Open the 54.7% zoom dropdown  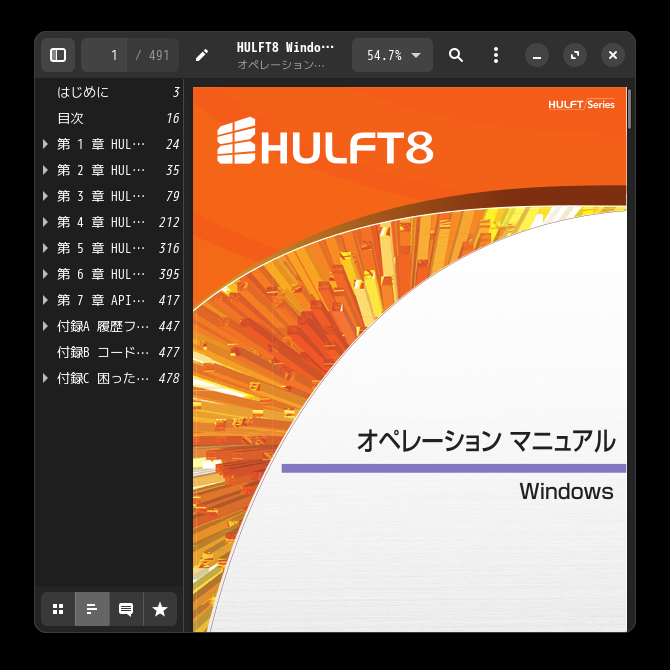pyautogui.click(x=392, y=55)
